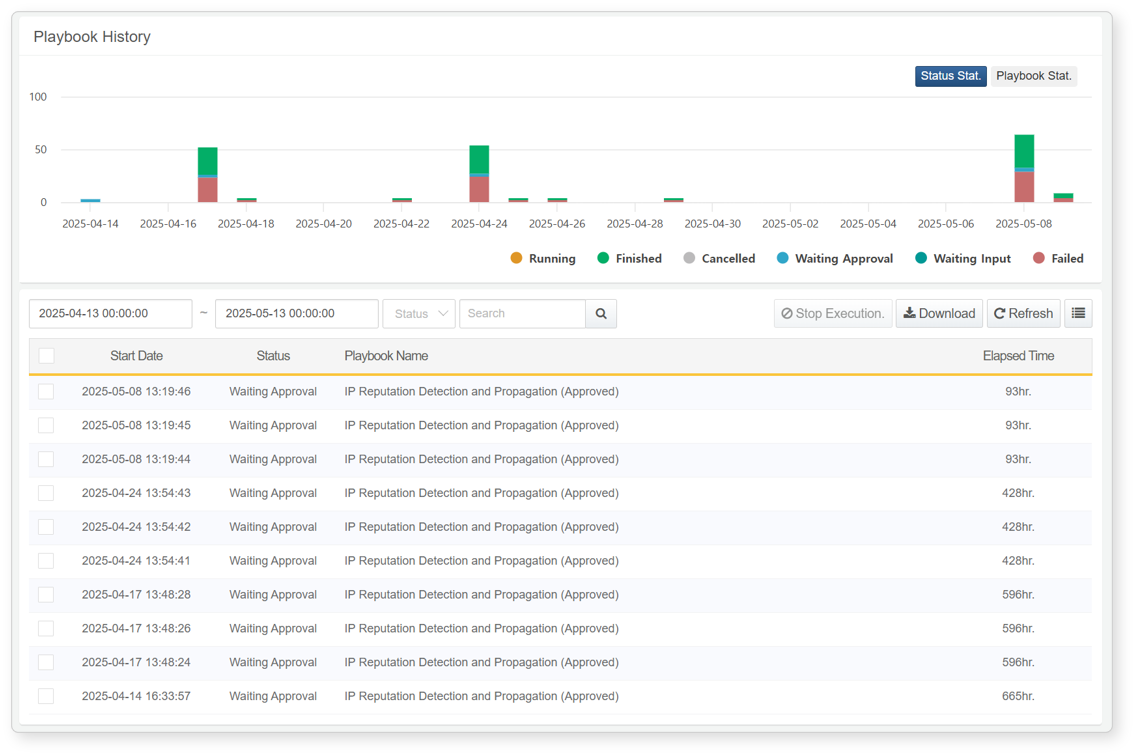Open playbook name in the 2025-04-14 16:33:57 row
This screenshot has width=1135, height=755.
tap(481, 696)
